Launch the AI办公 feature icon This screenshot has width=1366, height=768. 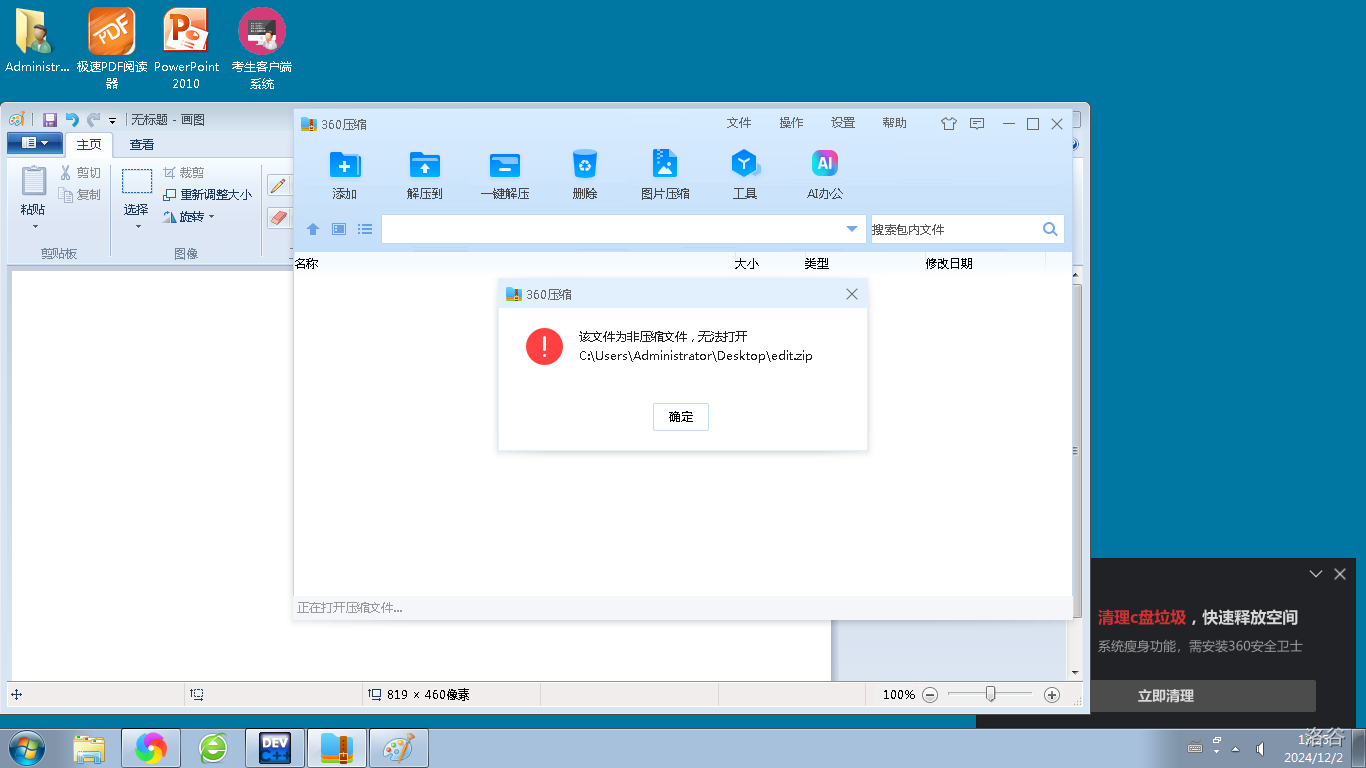[x=825, y=165]
